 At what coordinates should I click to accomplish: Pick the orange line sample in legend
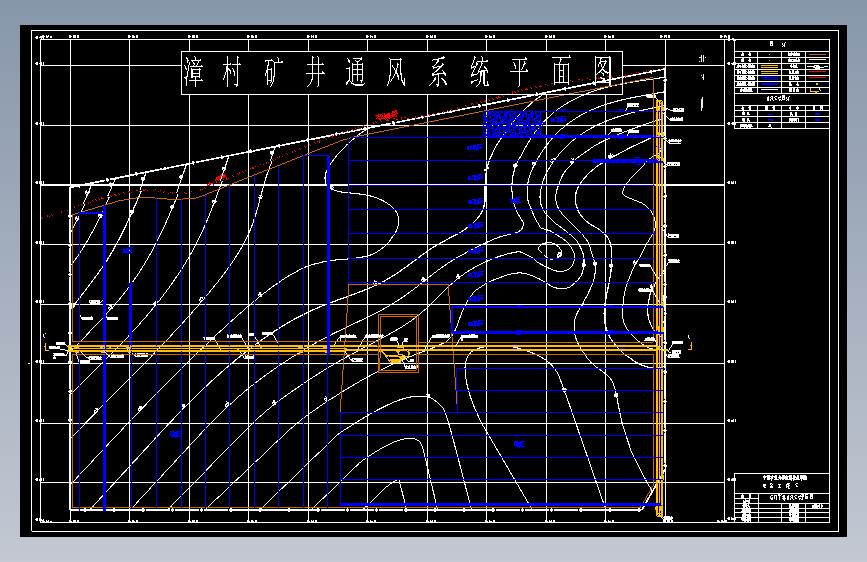[x=817, y=54]
